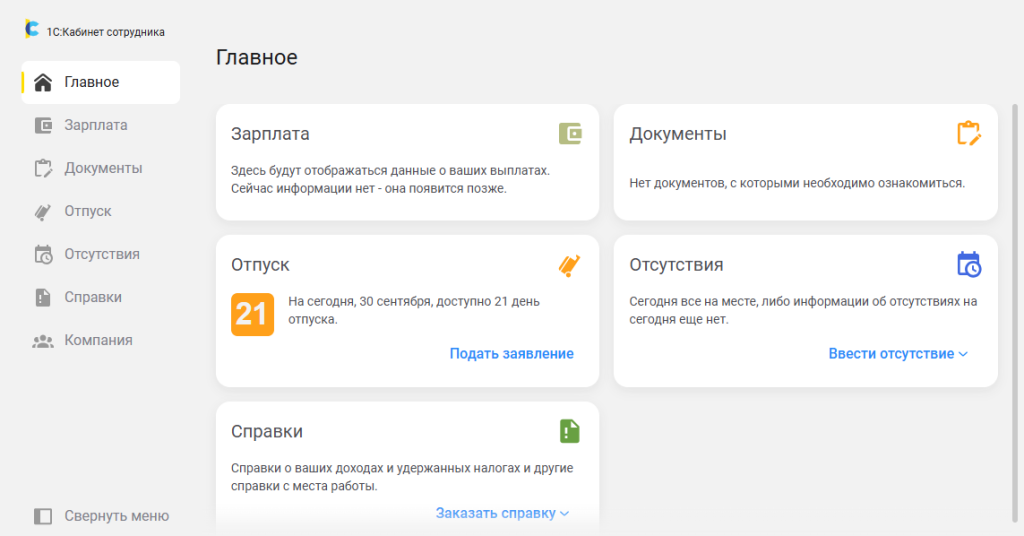Select Отпуск in the left menu
The height and width of the screenshot is (536, 1024).
87,211
